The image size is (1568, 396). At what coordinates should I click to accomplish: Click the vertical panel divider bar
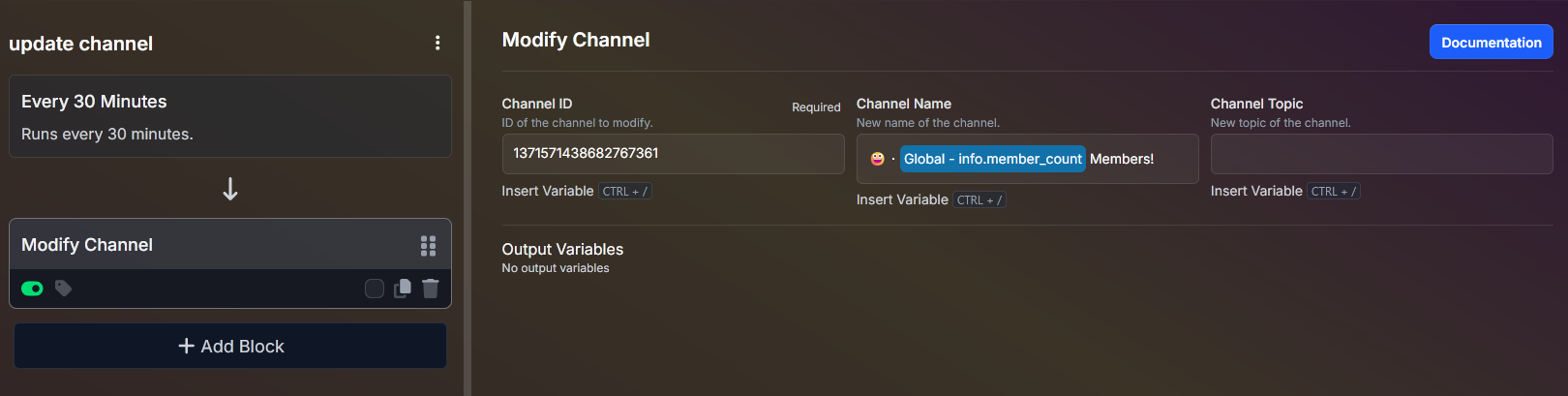(x=467, y=198)
